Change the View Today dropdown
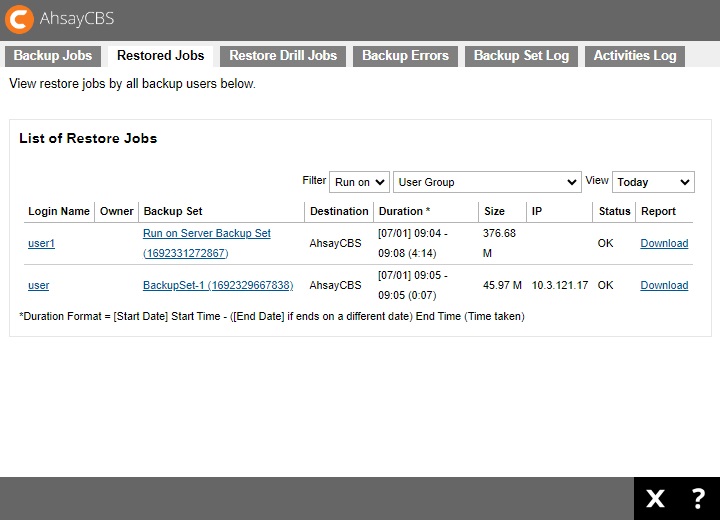The width and height of the screenshot is (720, 520). point(653,182)
